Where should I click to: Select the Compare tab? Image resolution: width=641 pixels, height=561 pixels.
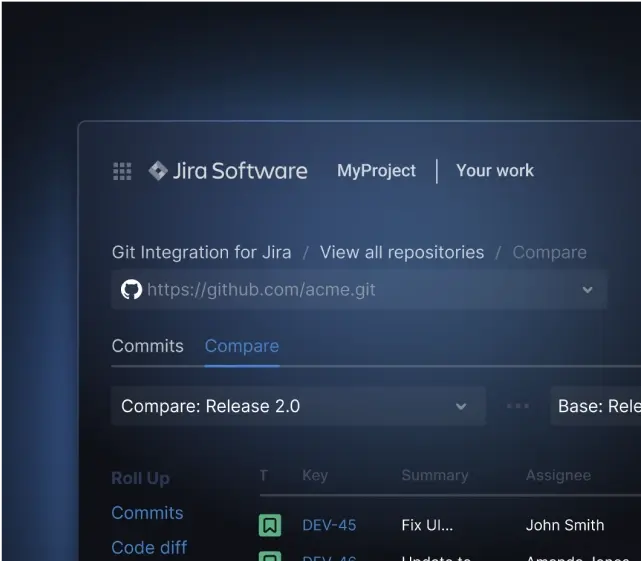(242, 346)
